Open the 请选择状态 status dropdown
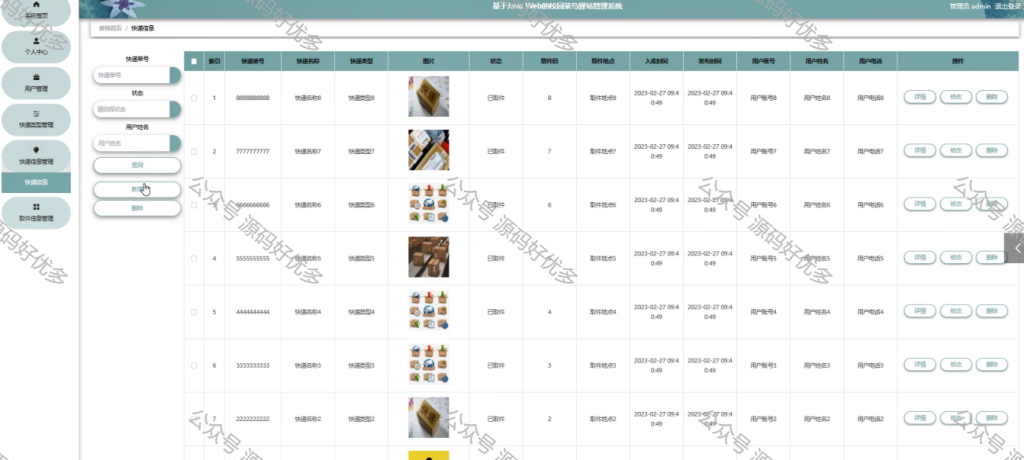Image resolution: width=1024 pixels, height=460 pixels. 136,109
